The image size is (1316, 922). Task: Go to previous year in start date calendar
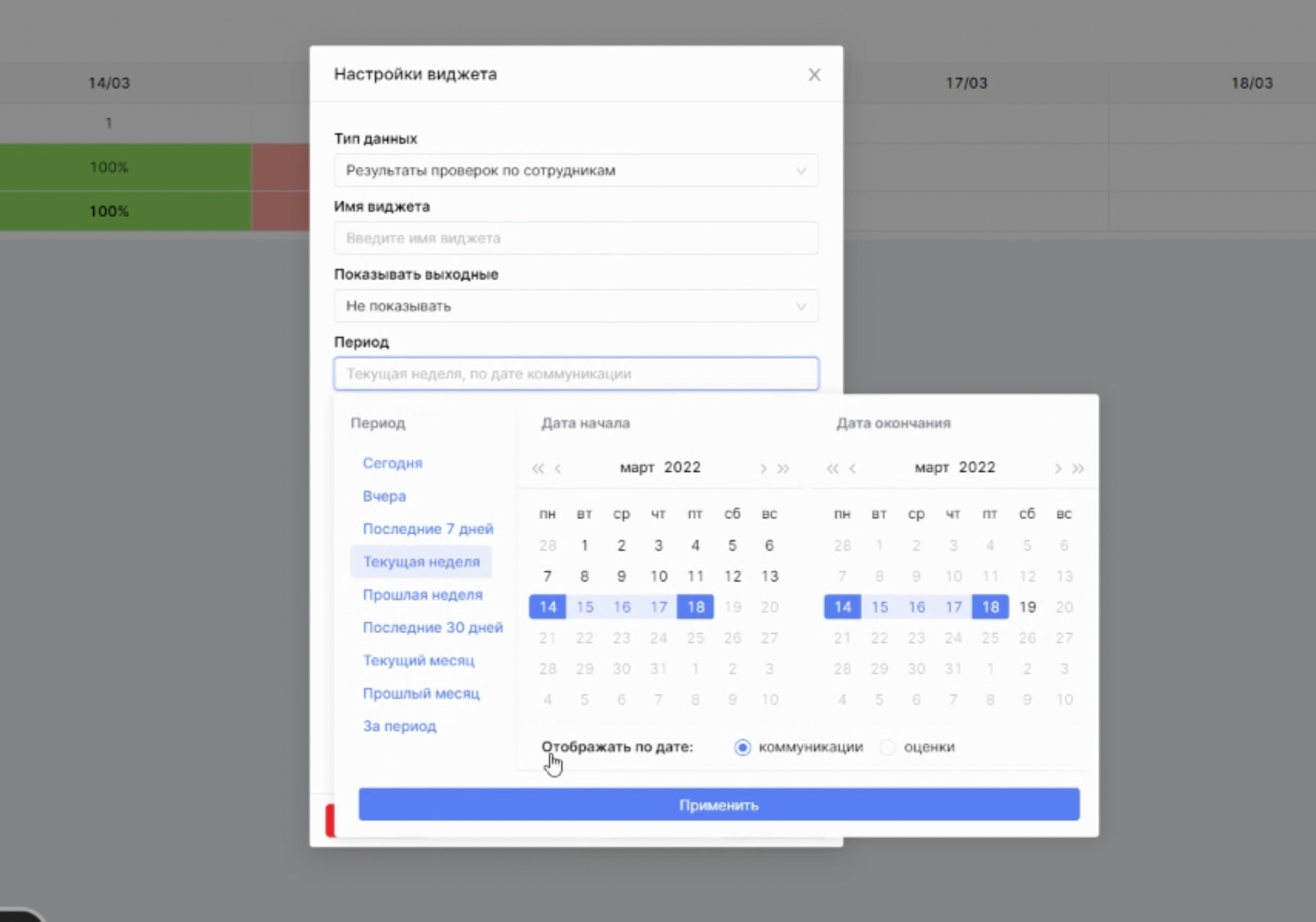pos(537,469)
